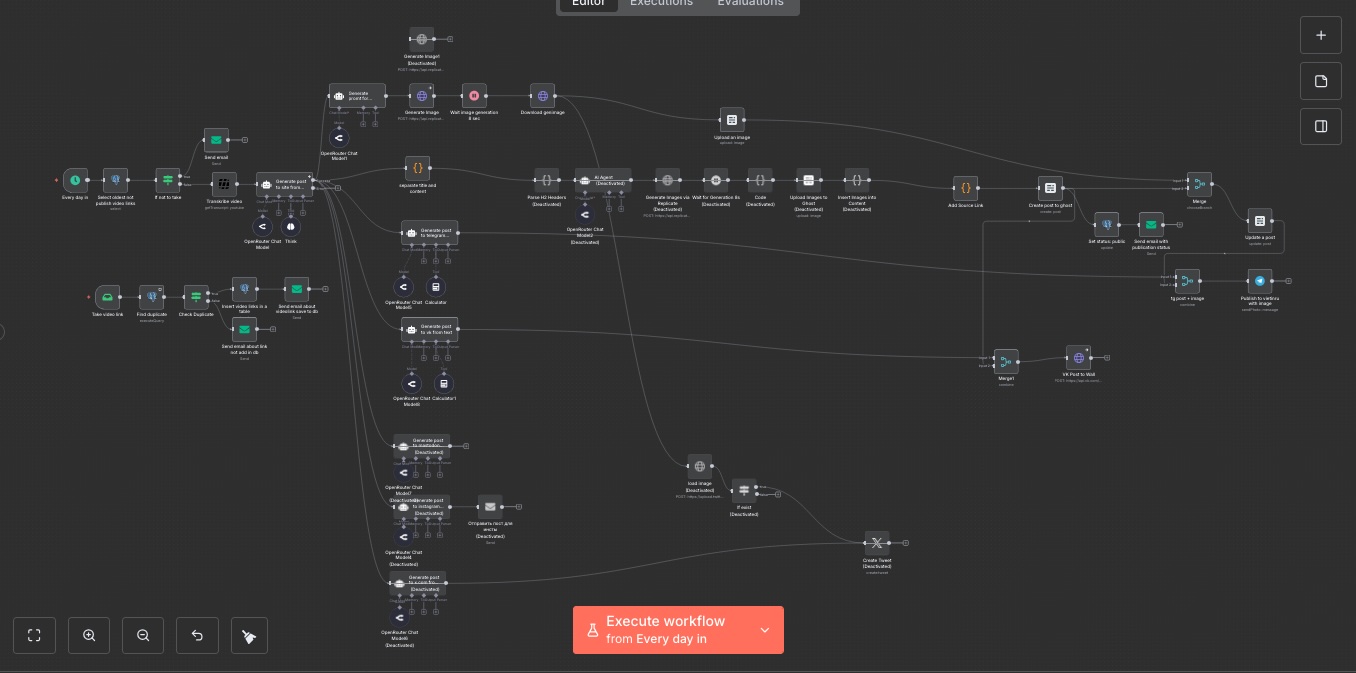Add a new node with plus button
The width and height of the screenshot is (1356, 673).
click(x=1320, y=35)
